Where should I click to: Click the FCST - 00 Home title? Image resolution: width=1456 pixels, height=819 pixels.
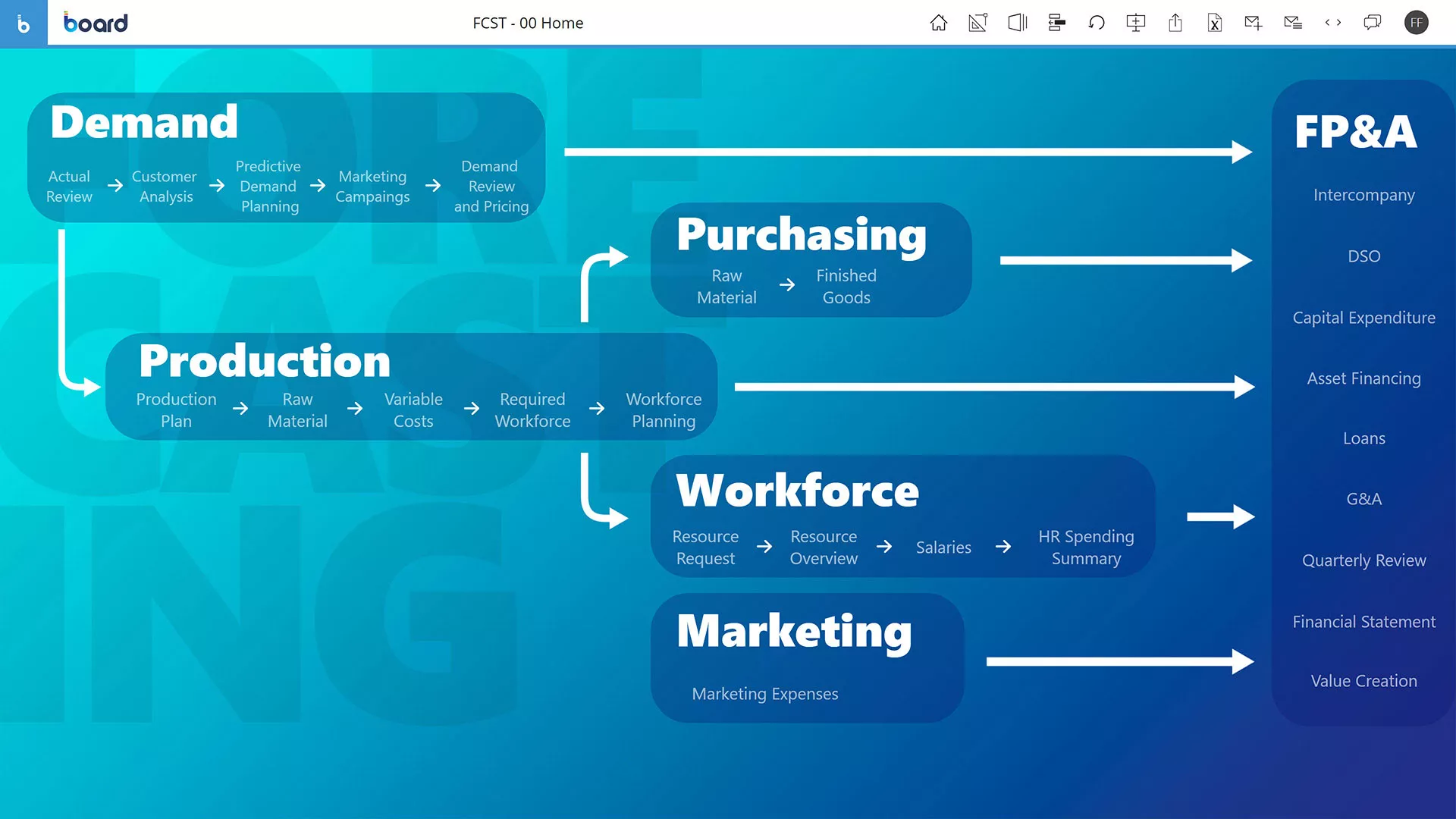(x=528, y=23)
